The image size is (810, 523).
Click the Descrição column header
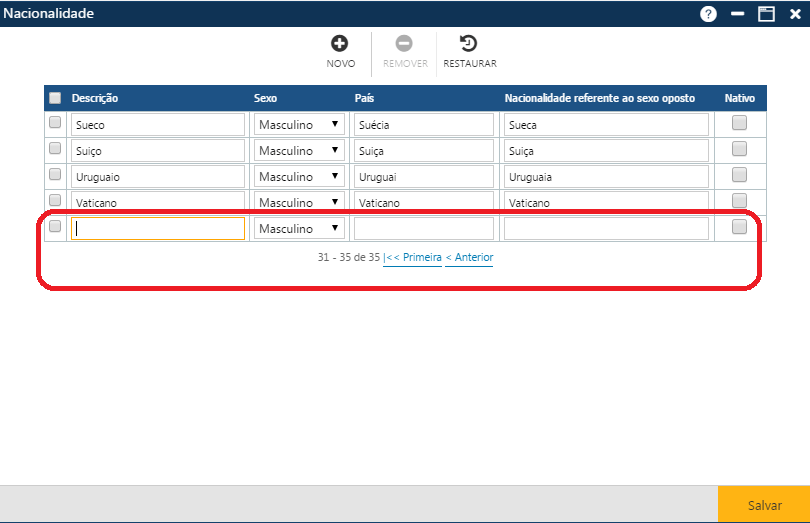point(95,98)
